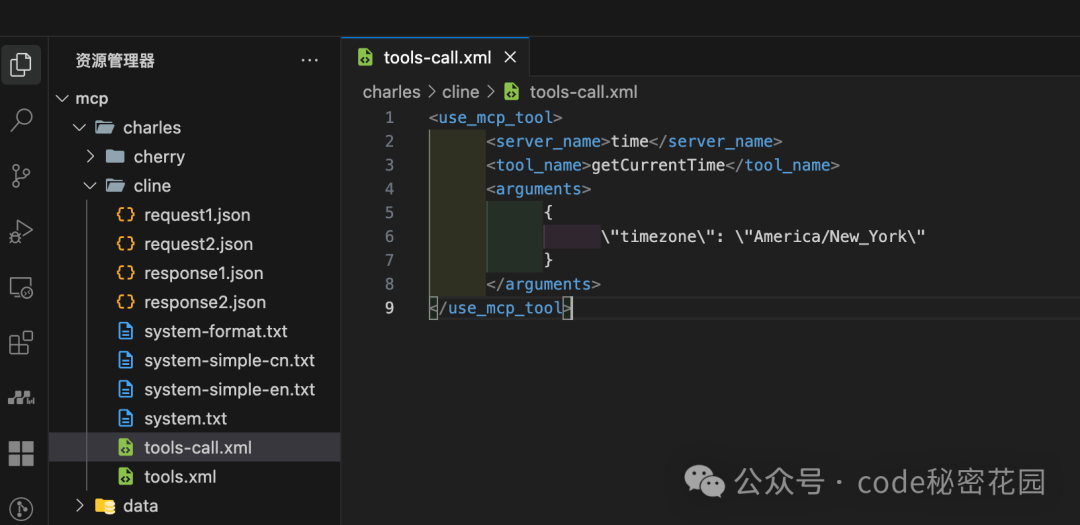Collapse the charles folder
The width and height of the screenshot is (1080, 525).
(x=80, y=127)
